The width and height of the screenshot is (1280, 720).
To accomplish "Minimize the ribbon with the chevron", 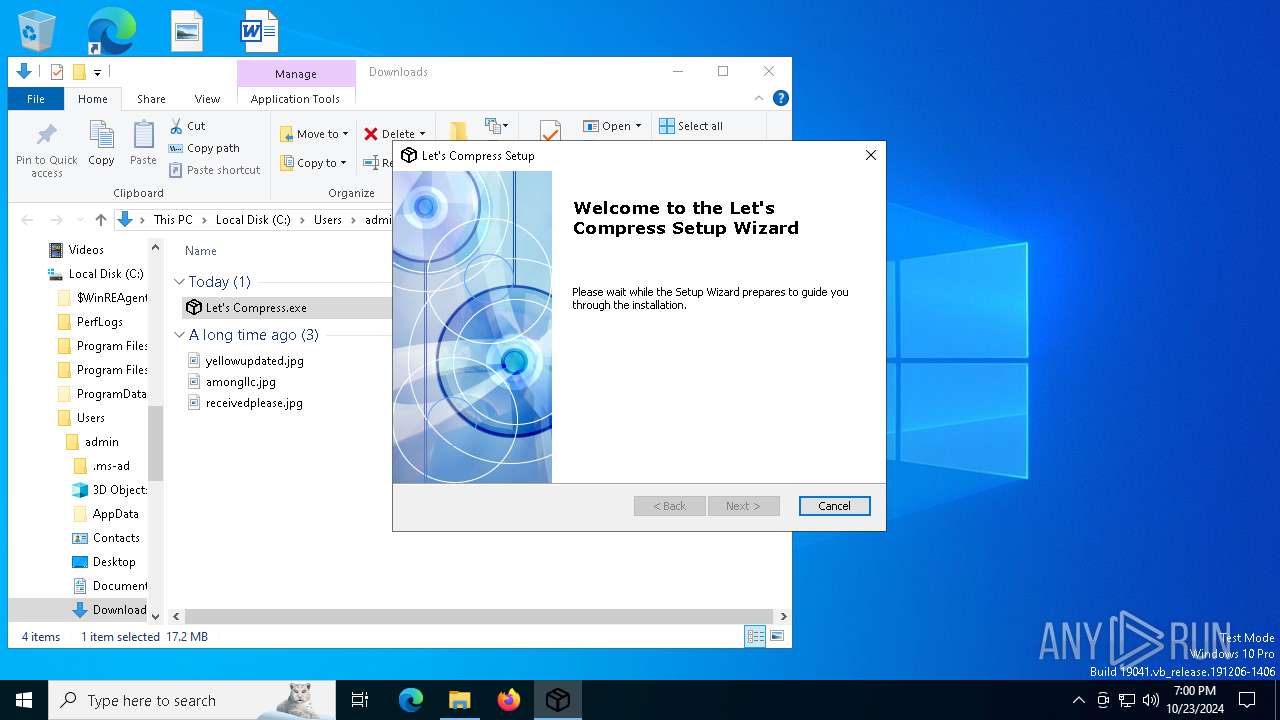I will 759,98.
